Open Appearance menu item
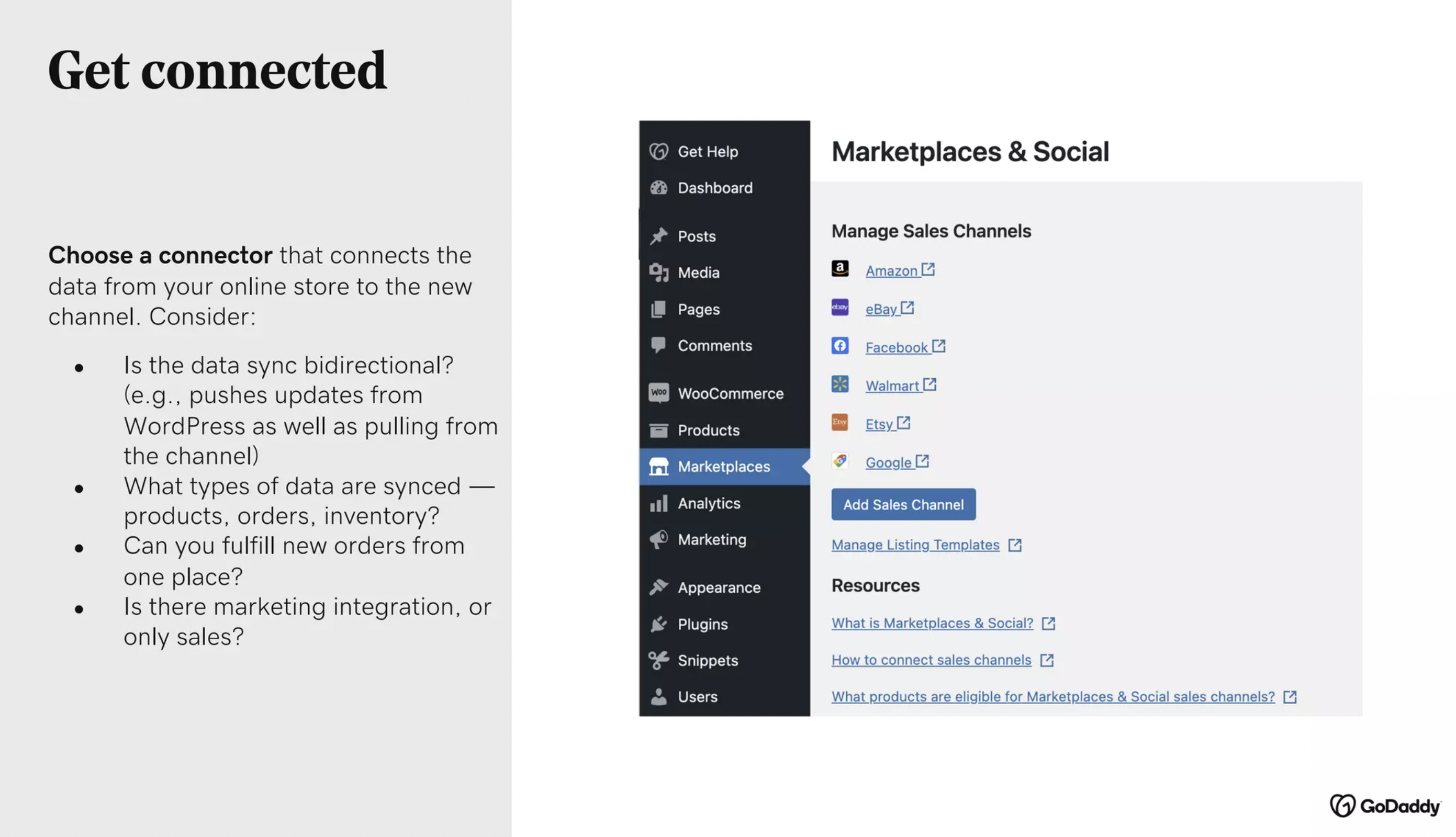 (724, 587)
